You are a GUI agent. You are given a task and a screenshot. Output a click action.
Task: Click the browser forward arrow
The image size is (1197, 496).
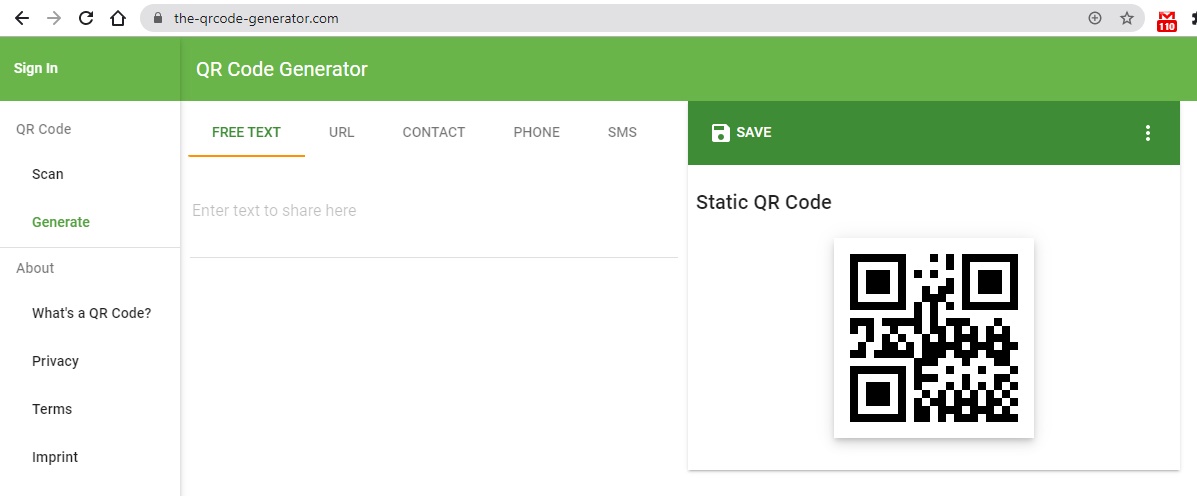53,18
